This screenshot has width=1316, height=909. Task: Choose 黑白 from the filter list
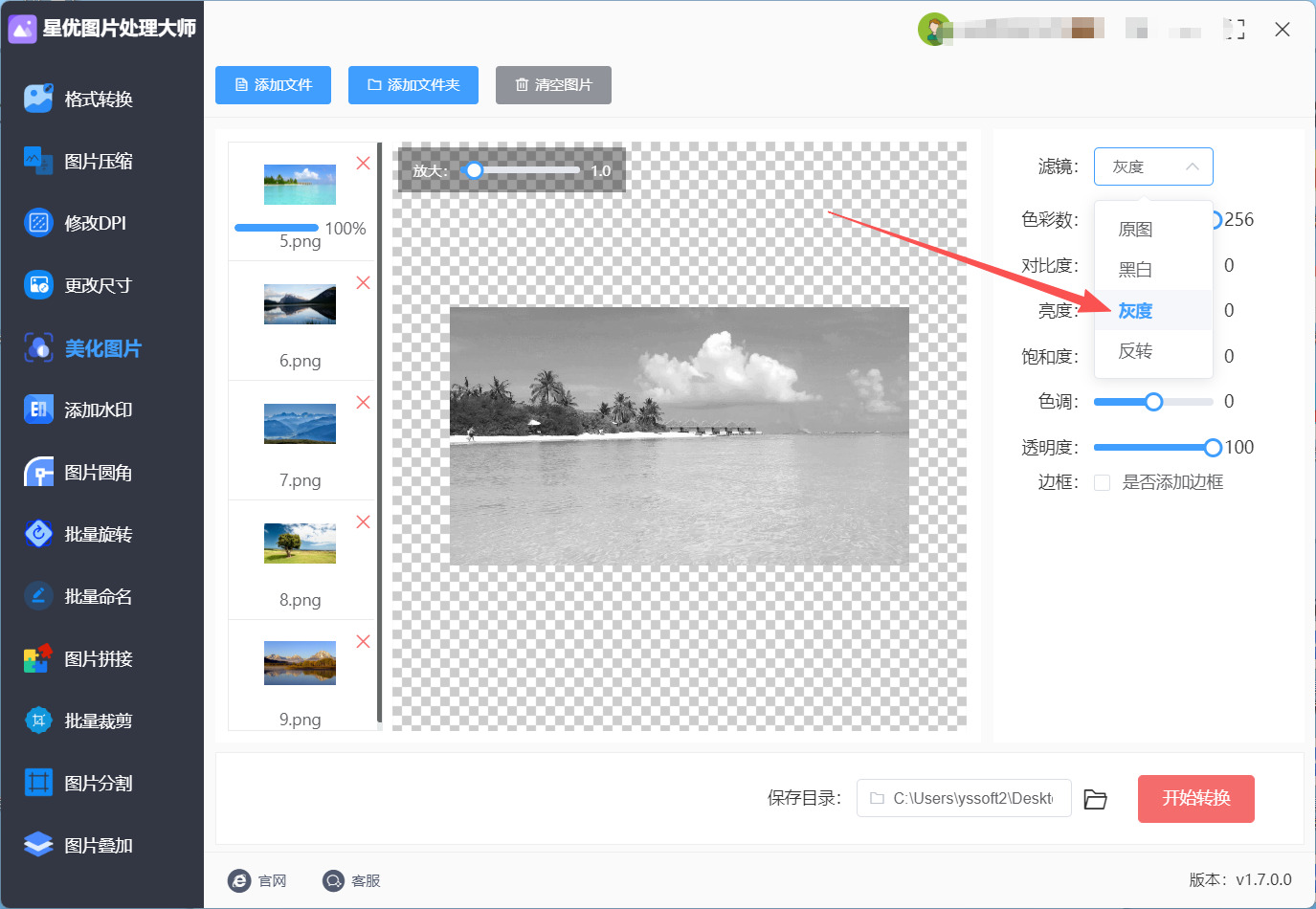click(1153, 270)
